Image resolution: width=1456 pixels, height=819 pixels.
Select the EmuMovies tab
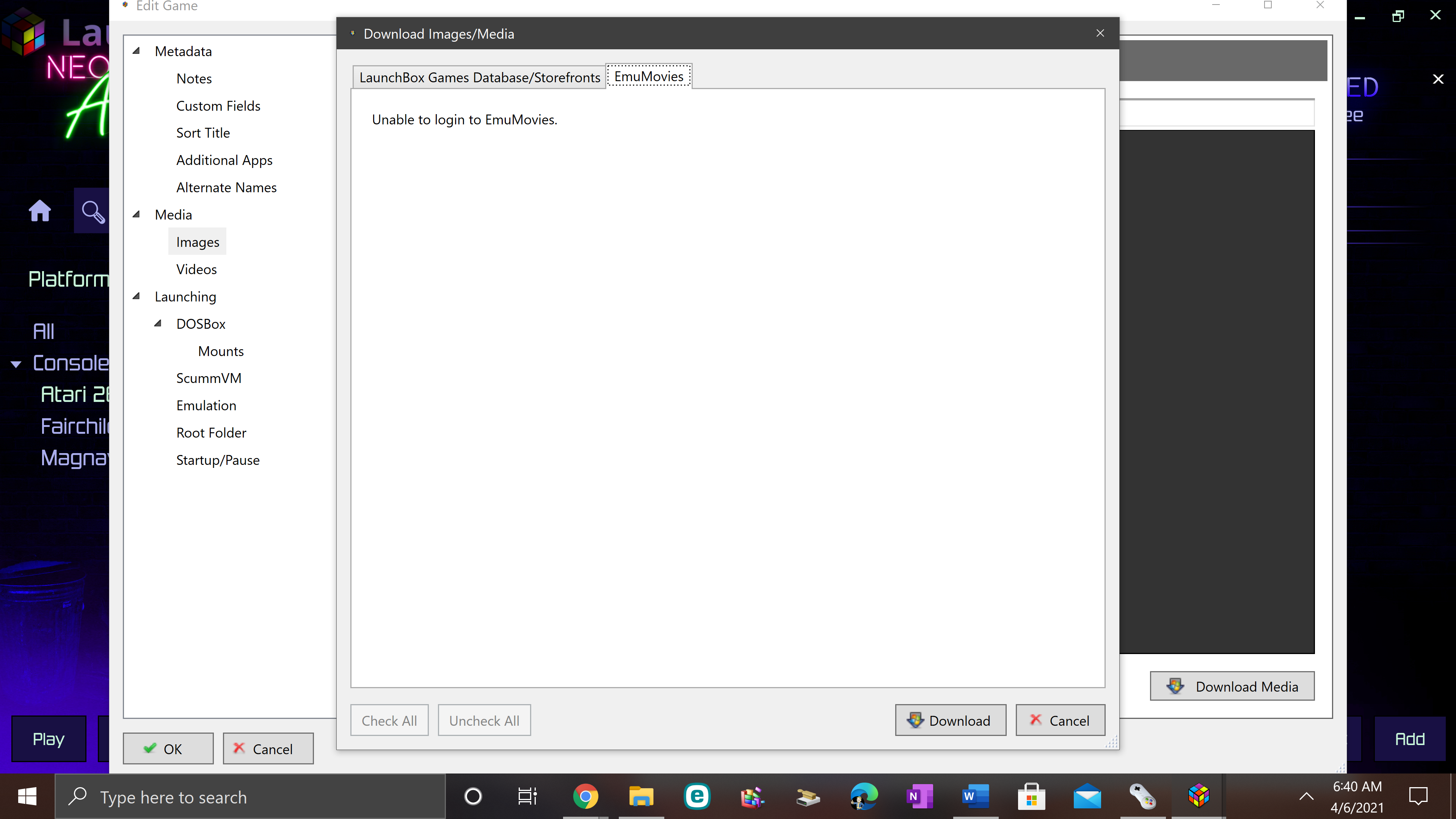point(649,76)
